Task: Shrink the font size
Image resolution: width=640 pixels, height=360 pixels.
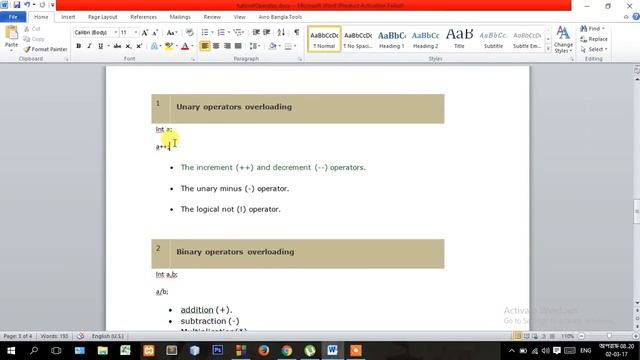Action: pyautogui.click(x=155, y=33)
